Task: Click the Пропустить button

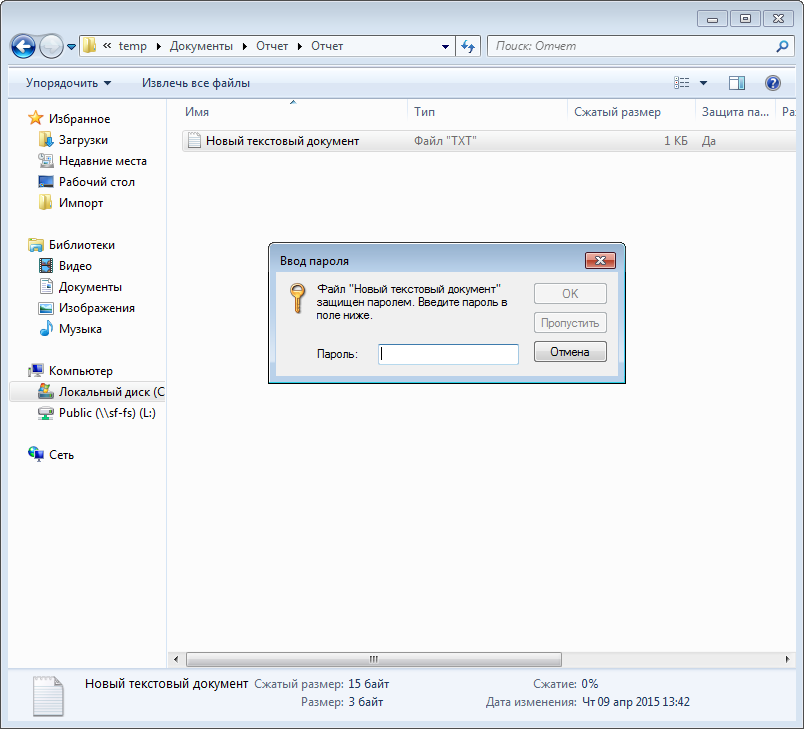Action: [570, 323]
